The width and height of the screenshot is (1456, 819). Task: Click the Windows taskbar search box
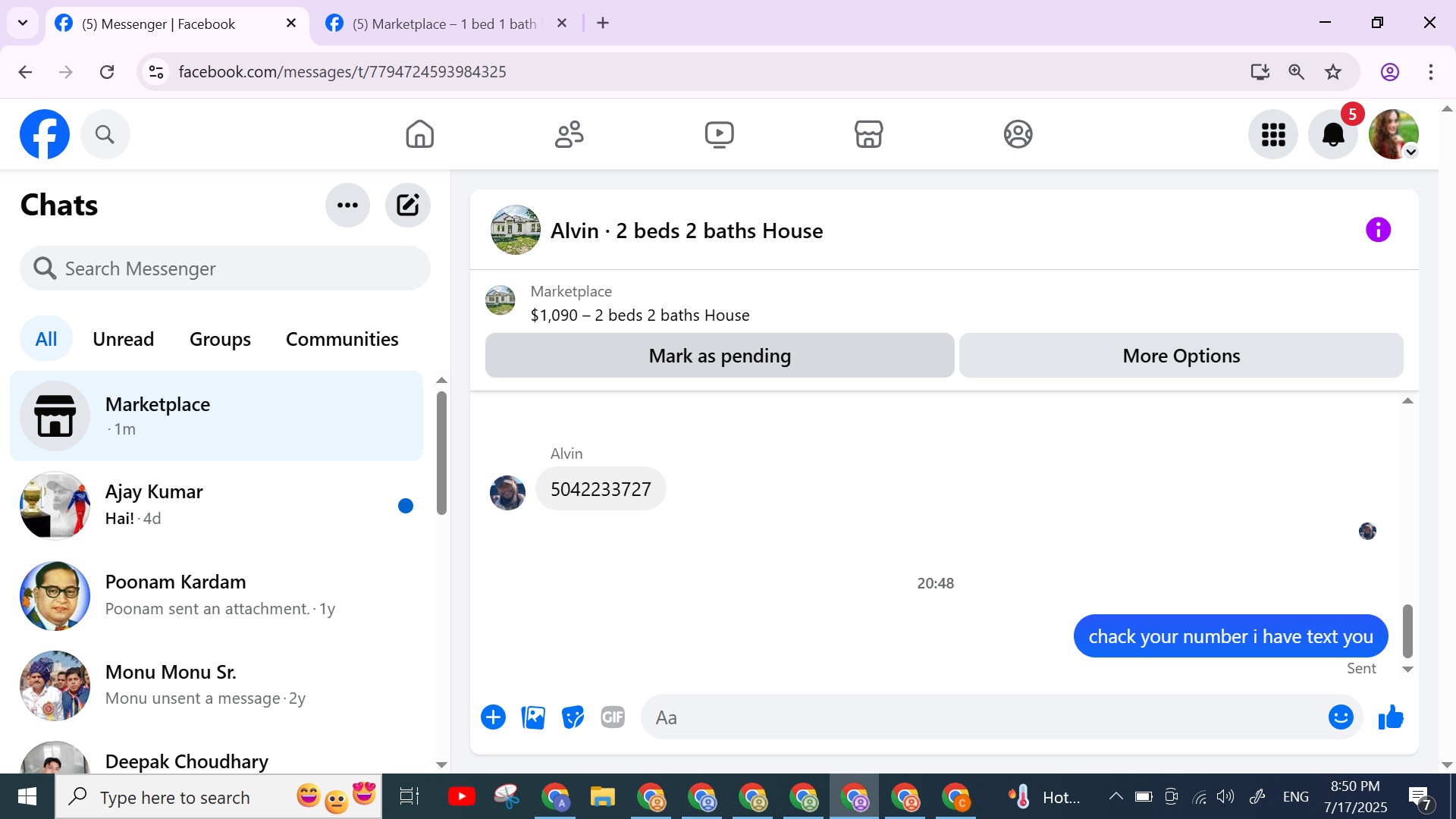click(x=218, y=797)
